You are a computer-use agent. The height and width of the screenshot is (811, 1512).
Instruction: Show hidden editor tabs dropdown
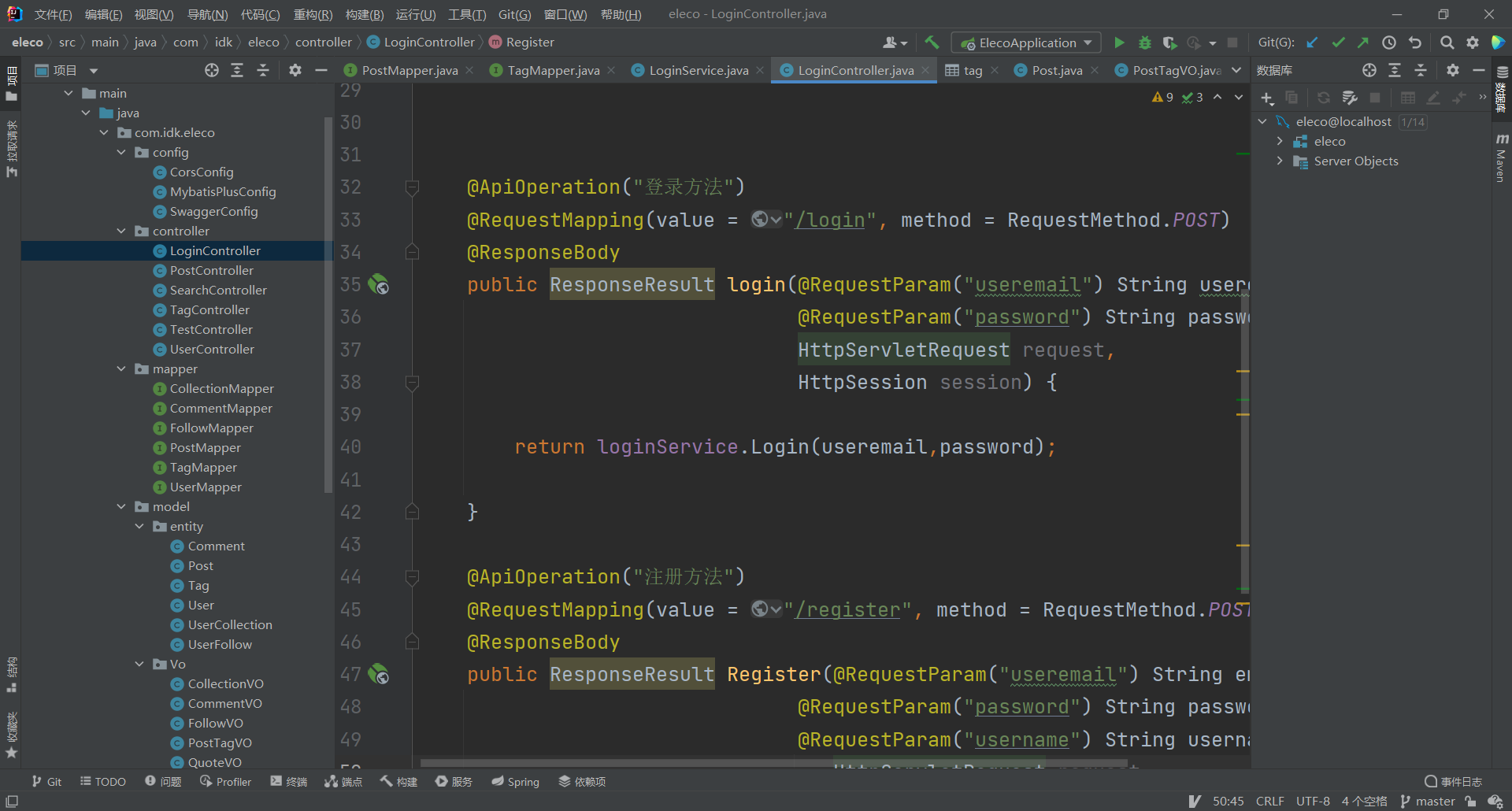[1236, 70]
